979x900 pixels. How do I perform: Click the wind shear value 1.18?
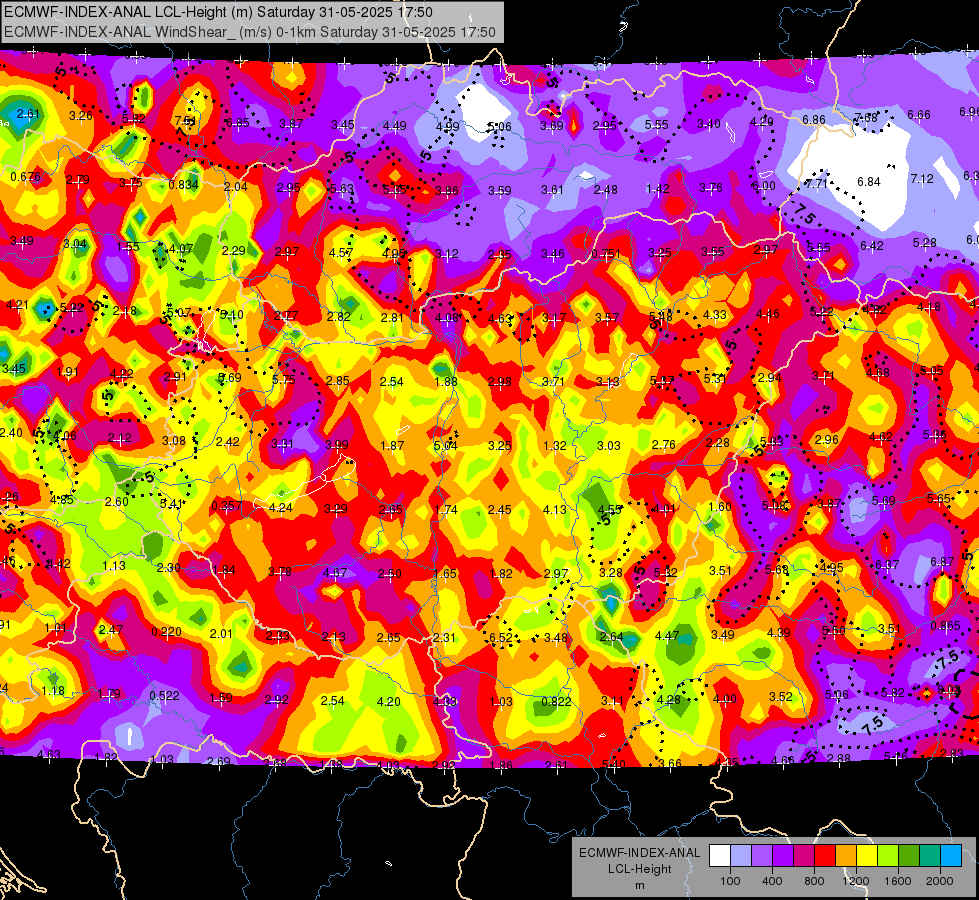[x=53, y=691]
